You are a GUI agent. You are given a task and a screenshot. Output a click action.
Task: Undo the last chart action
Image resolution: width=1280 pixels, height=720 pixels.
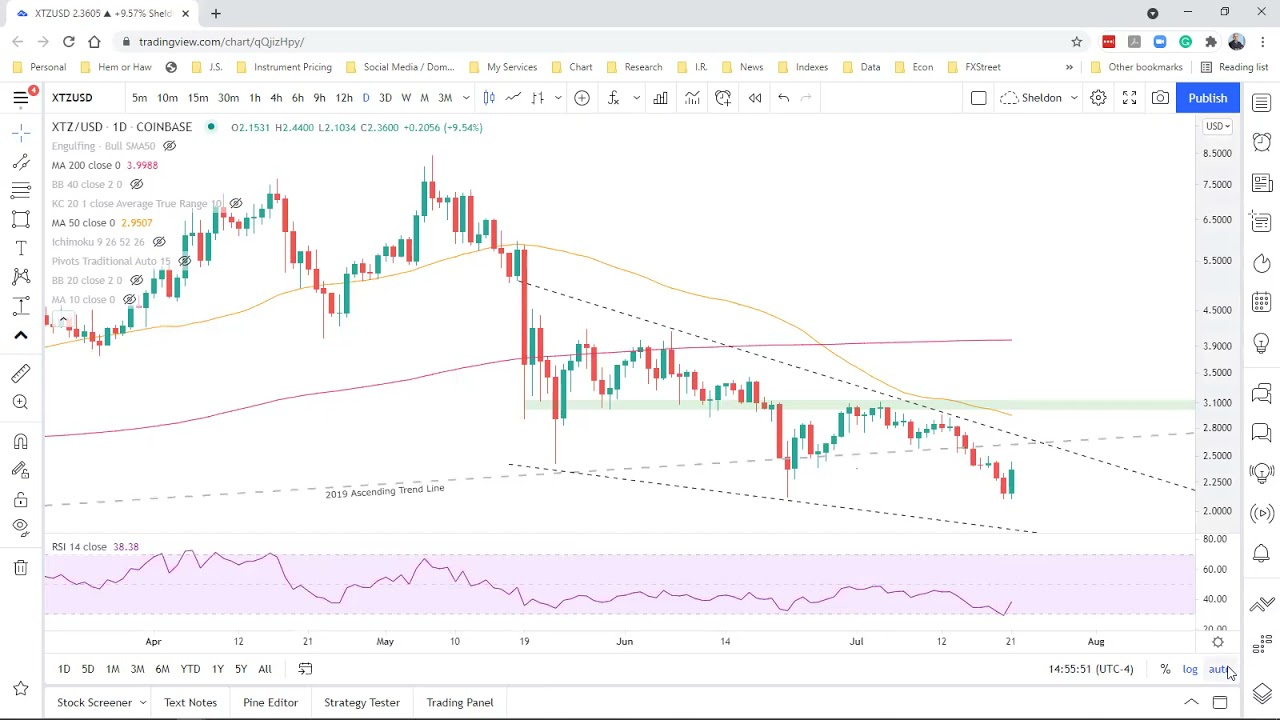pos(784,97)
